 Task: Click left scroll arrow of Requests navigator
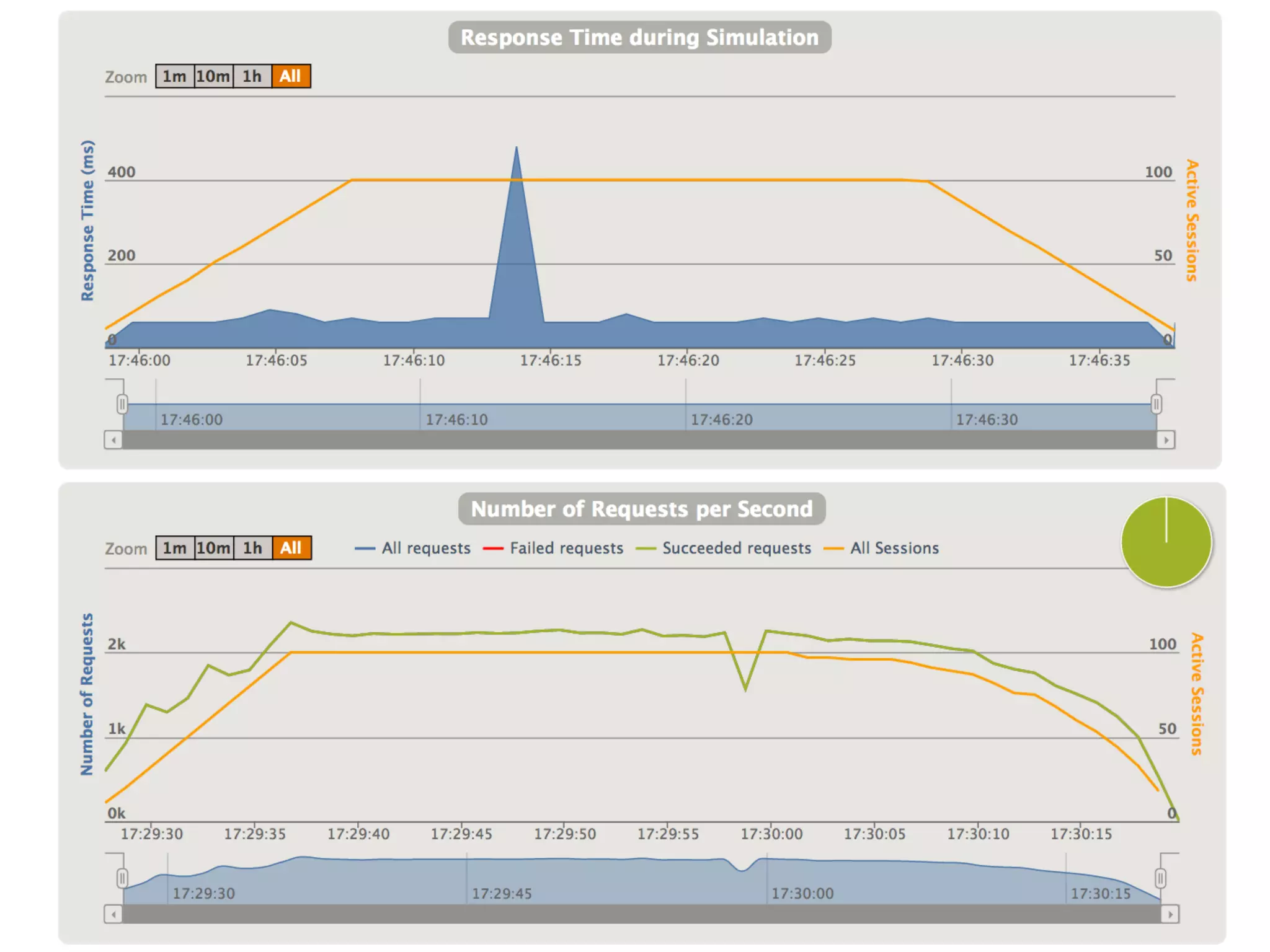(x=113, y=914)
